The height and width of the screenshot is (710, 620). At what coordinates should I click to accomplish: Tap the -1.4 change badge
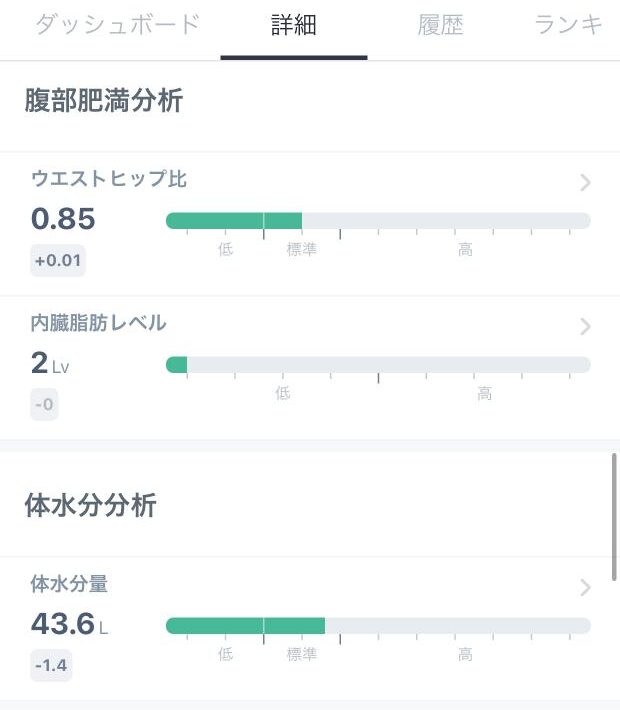tap(51, 666)
